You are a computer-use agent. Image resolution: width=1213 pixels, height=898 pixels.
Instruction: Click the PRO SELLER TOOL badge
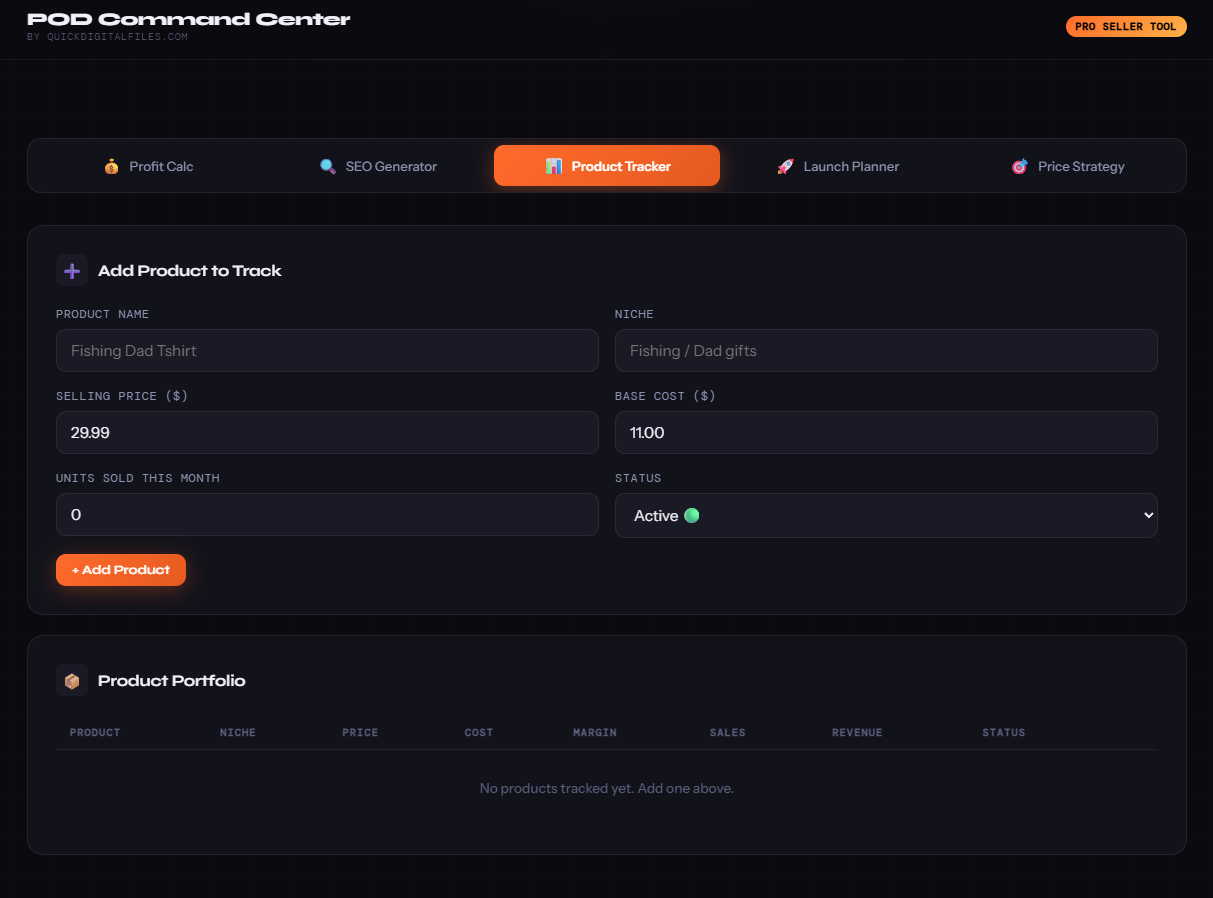point(1126,27)
